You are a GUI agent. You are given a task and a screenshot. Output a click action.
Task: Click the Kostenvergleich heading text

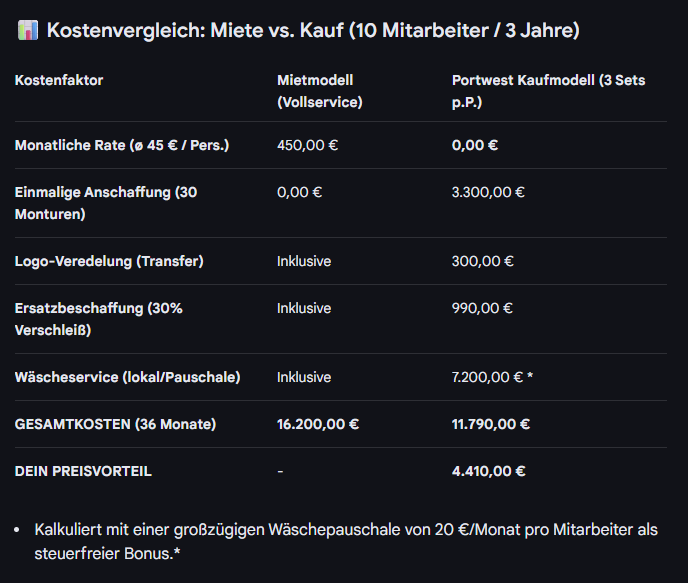coord(312,31)
